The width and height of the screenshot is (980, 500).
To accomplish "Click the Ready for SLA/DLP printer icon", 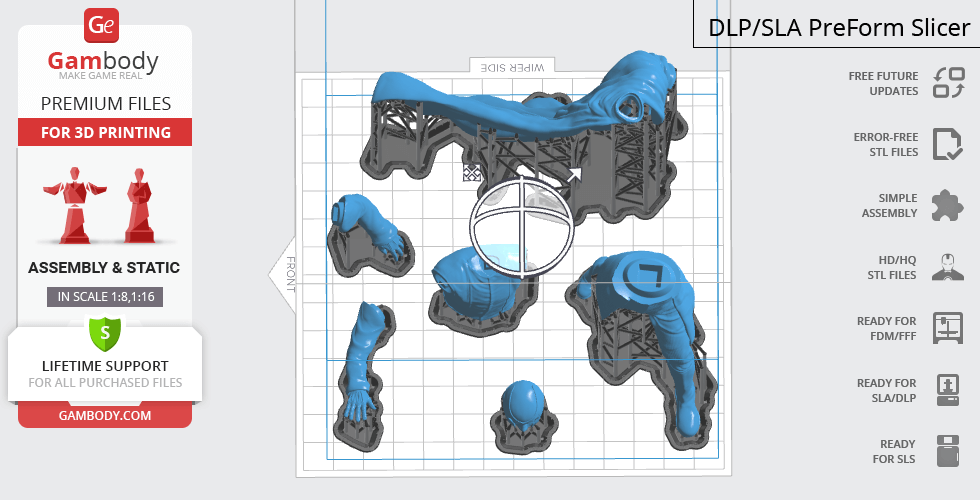I will 947,389.
